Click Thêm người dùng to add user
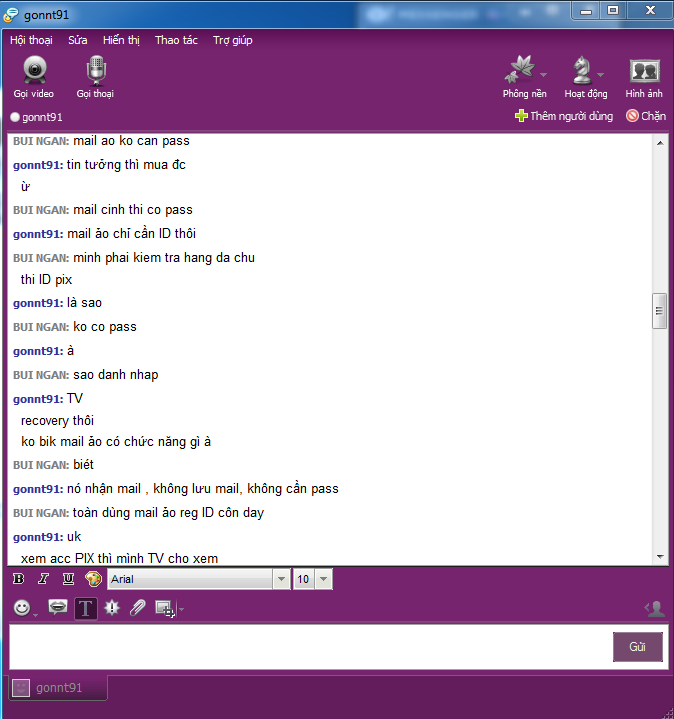The width and height of the screenshot is (674, 719). point(564,116)
